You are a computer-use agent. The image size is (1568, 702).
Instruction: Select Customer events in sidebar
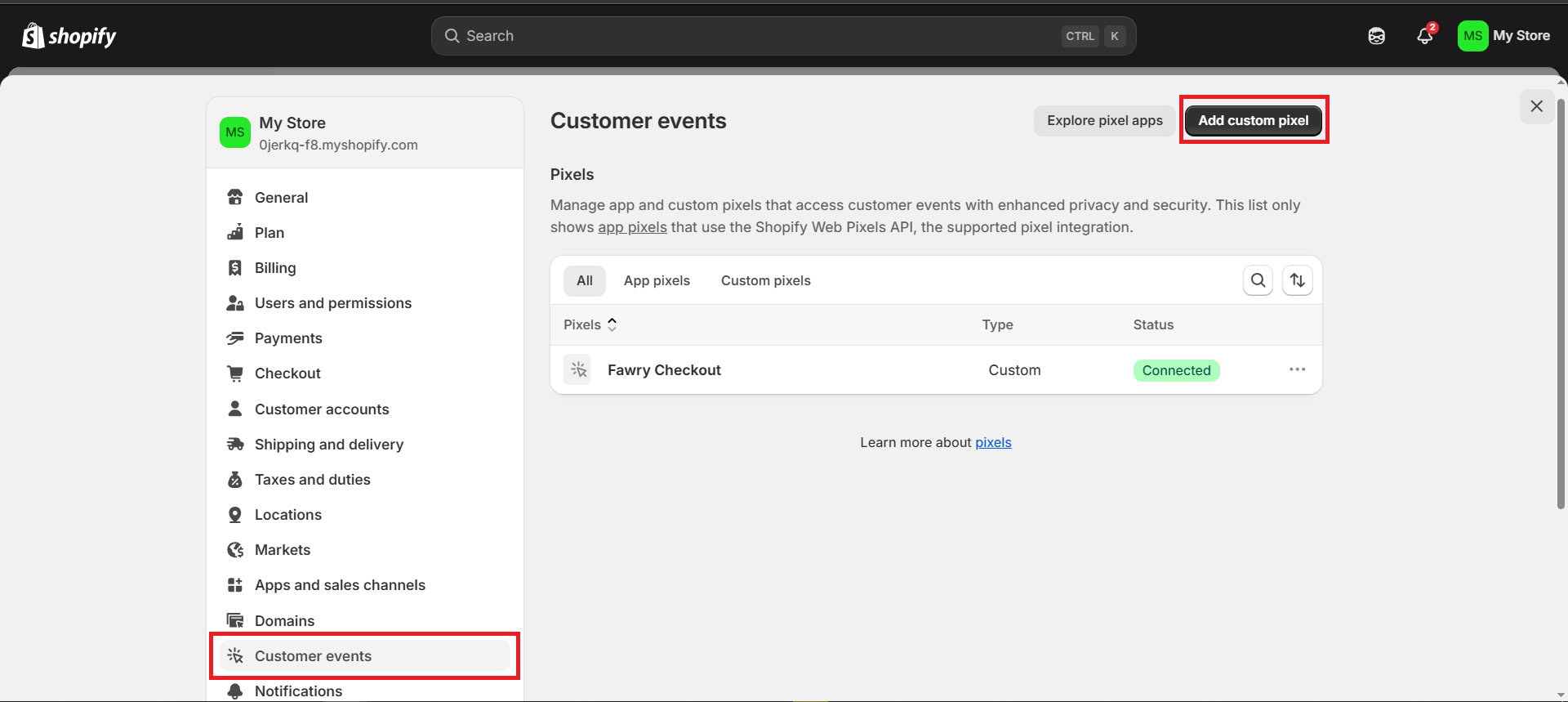[x=365, y=655]
